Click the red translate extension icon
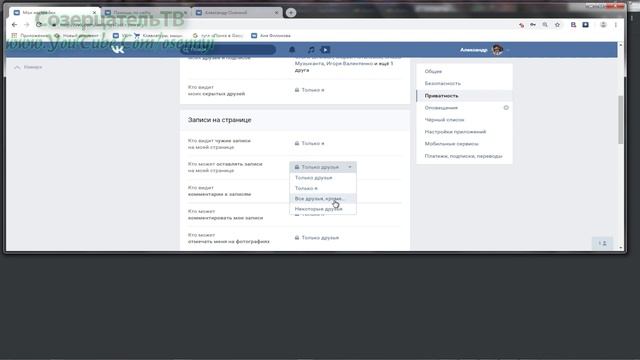The height and width of the screenshot is (360, 640). (521, 25)
